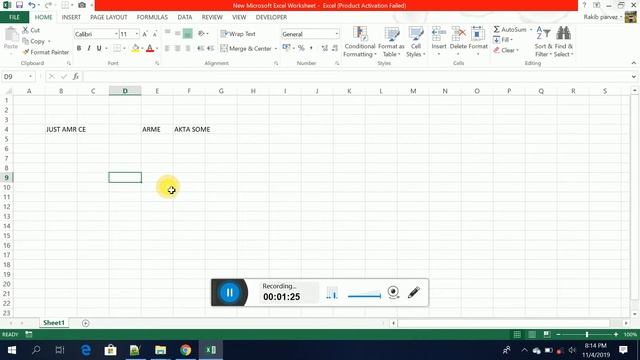
Task: Click the Merge & Center button
Action: point(246,49)
